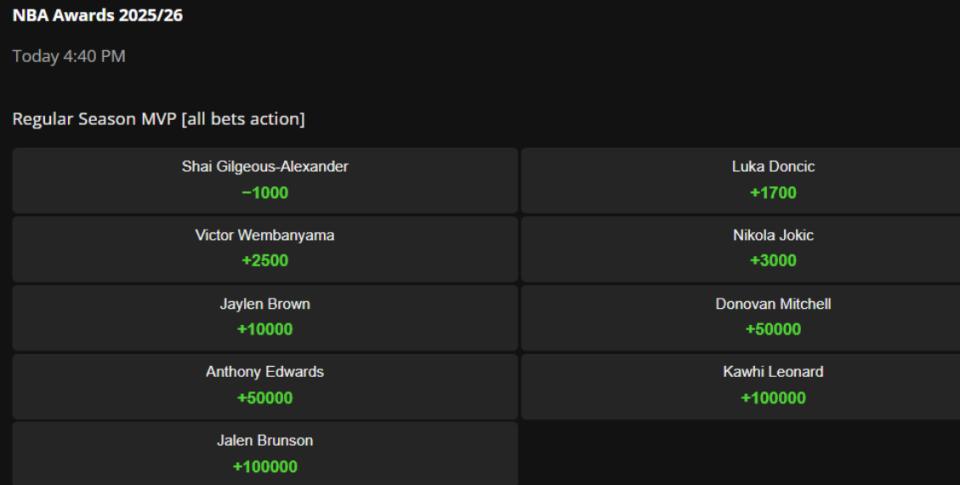This screenshot has height=485, width=960.
Task: Click Donovan Mitchell's +50000 odds
Action: [x=773, y=329]
